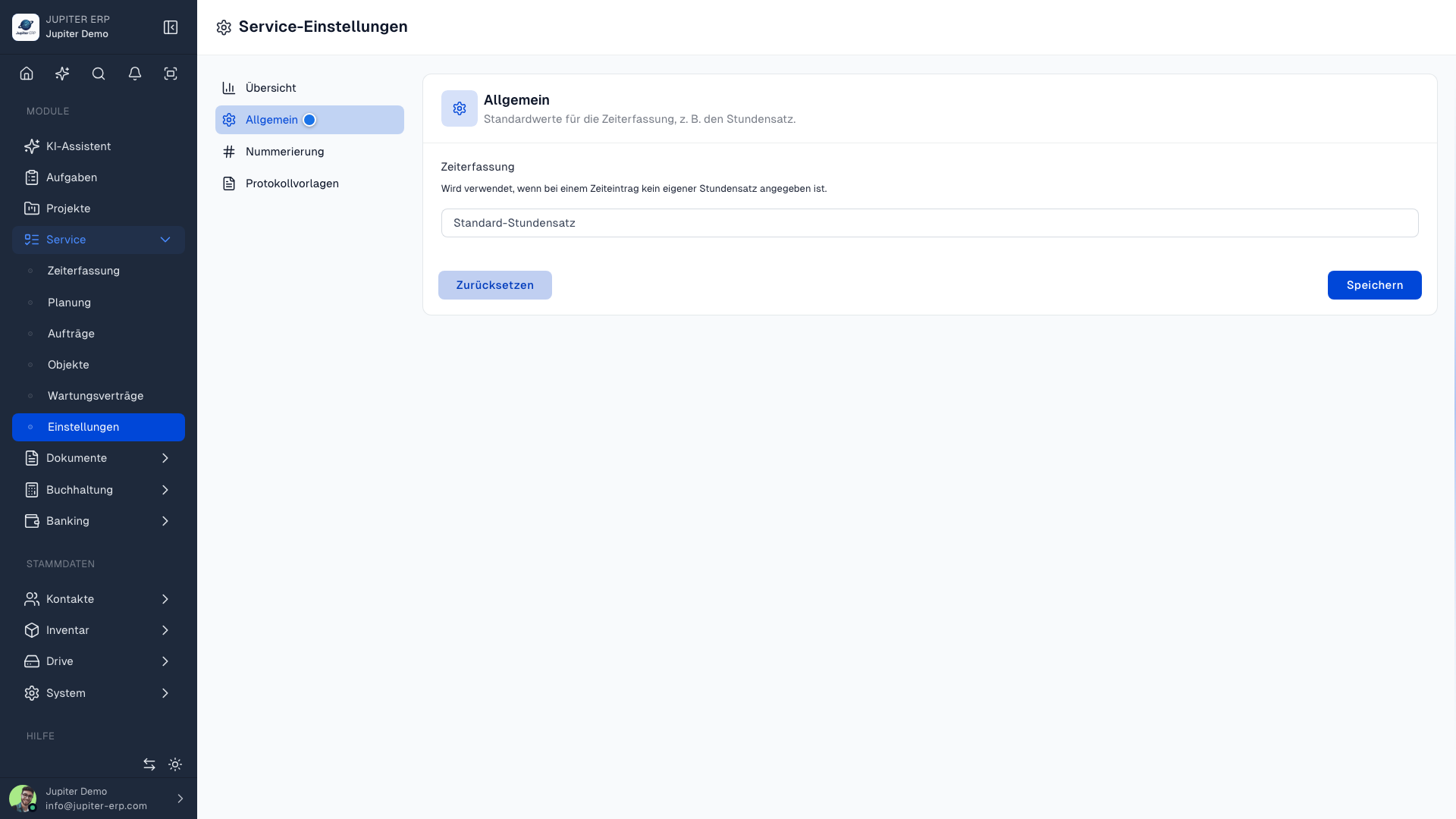Collapse the sidebar panel icon
Image resolution: width=1456 pixels, height=819 pixels.
pos(171,27)
